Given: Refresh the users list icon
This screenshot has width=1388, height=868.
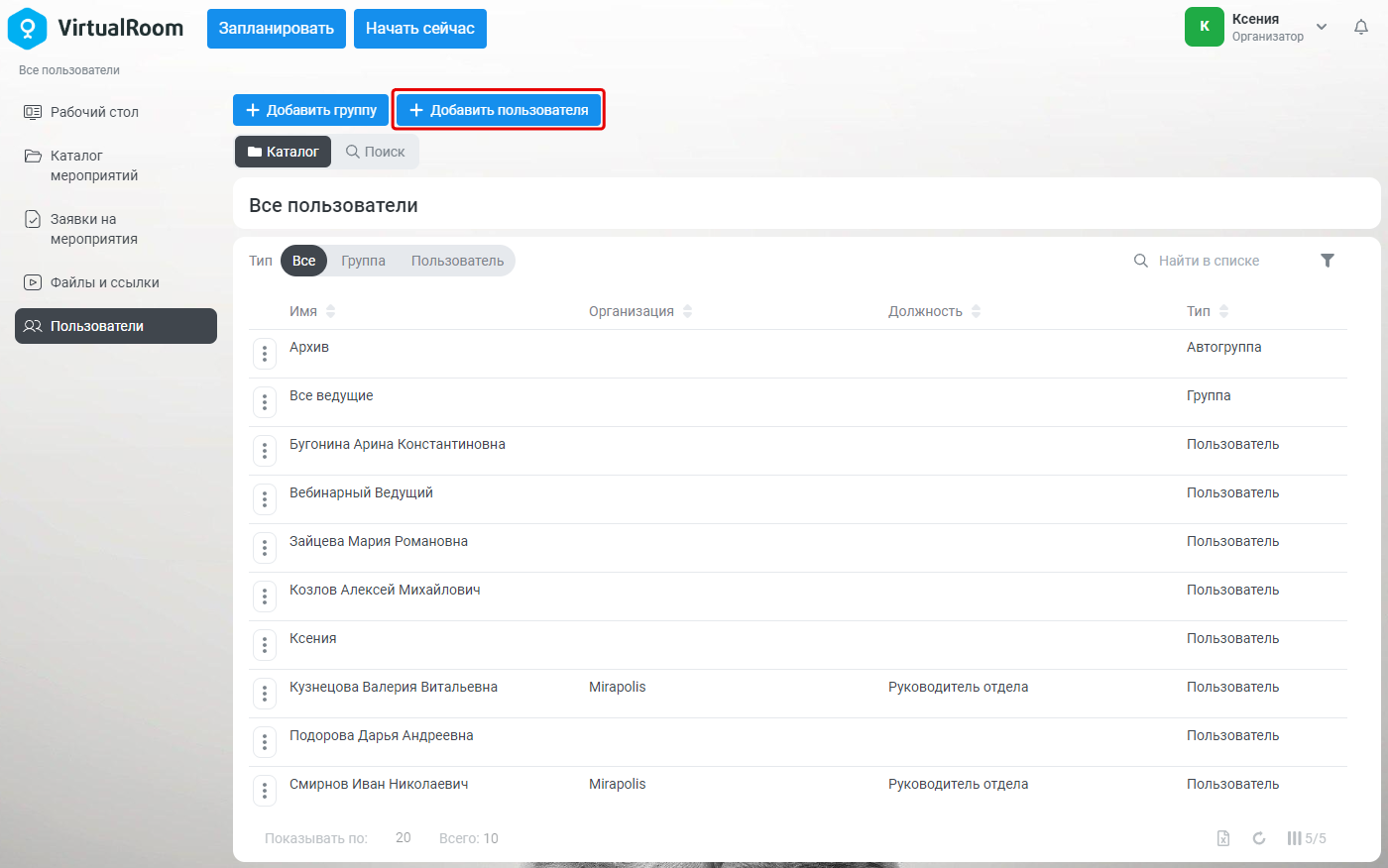Looking at the screenshot, I should (x=1259, y=838).
